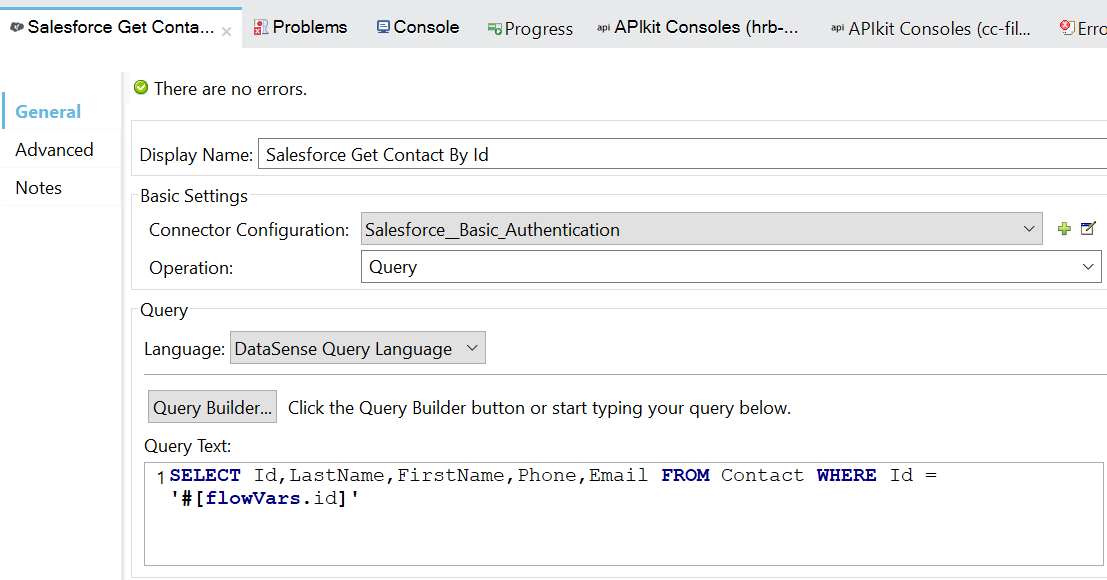Close the Salesforce Get Contact tab
The height and width of the screenshot is (580, 1107).
point(227,31)
